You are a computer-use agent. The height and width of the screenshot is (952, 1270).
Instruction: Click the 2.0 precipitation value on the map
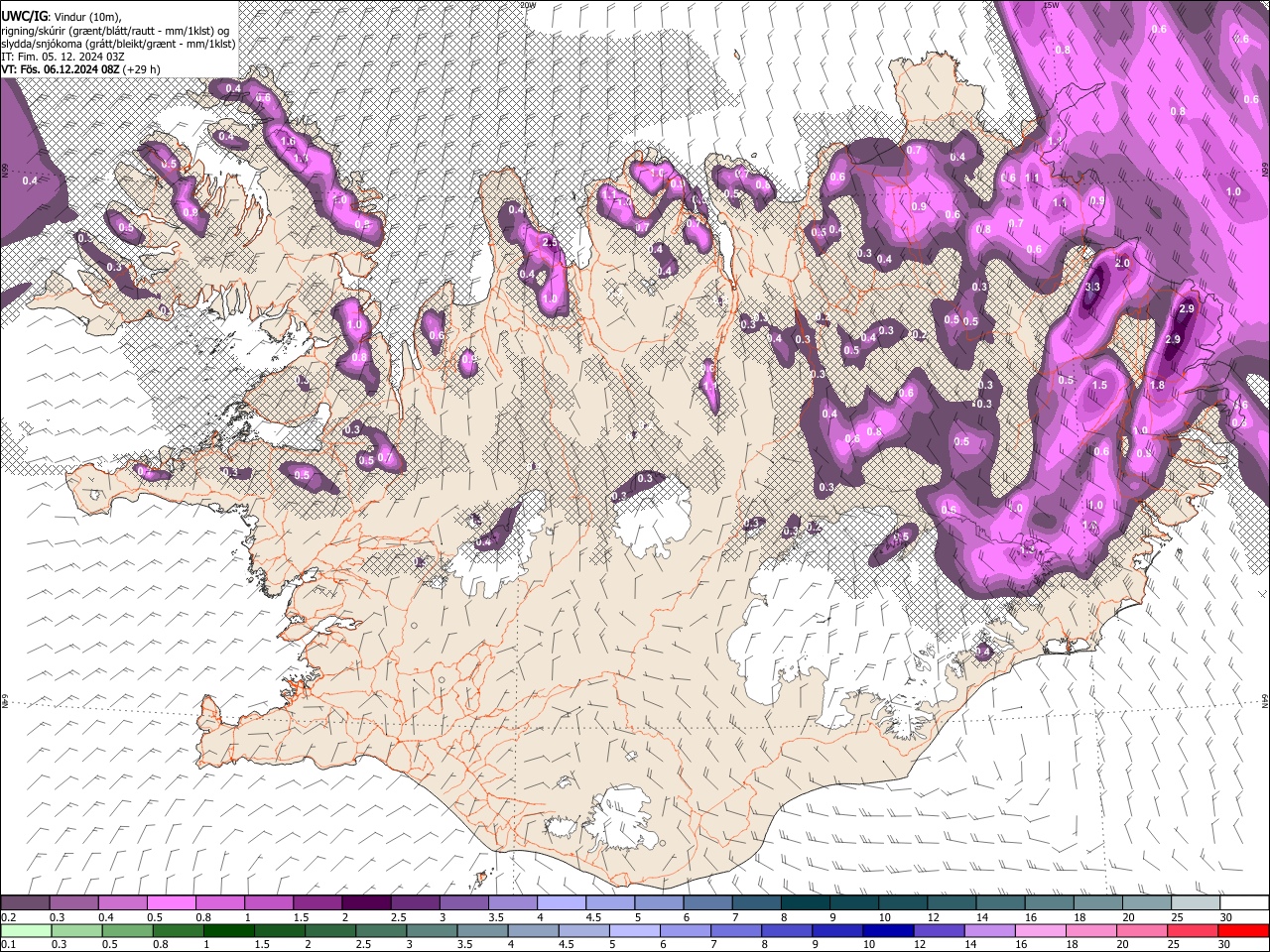[x=1122, y=264]
